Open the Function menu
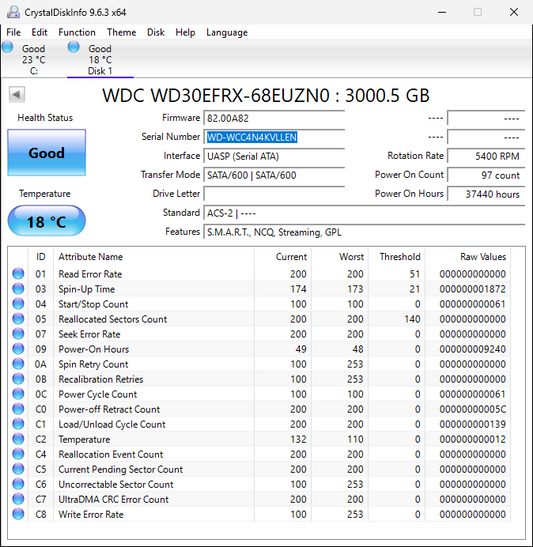 tap(77, 32)
